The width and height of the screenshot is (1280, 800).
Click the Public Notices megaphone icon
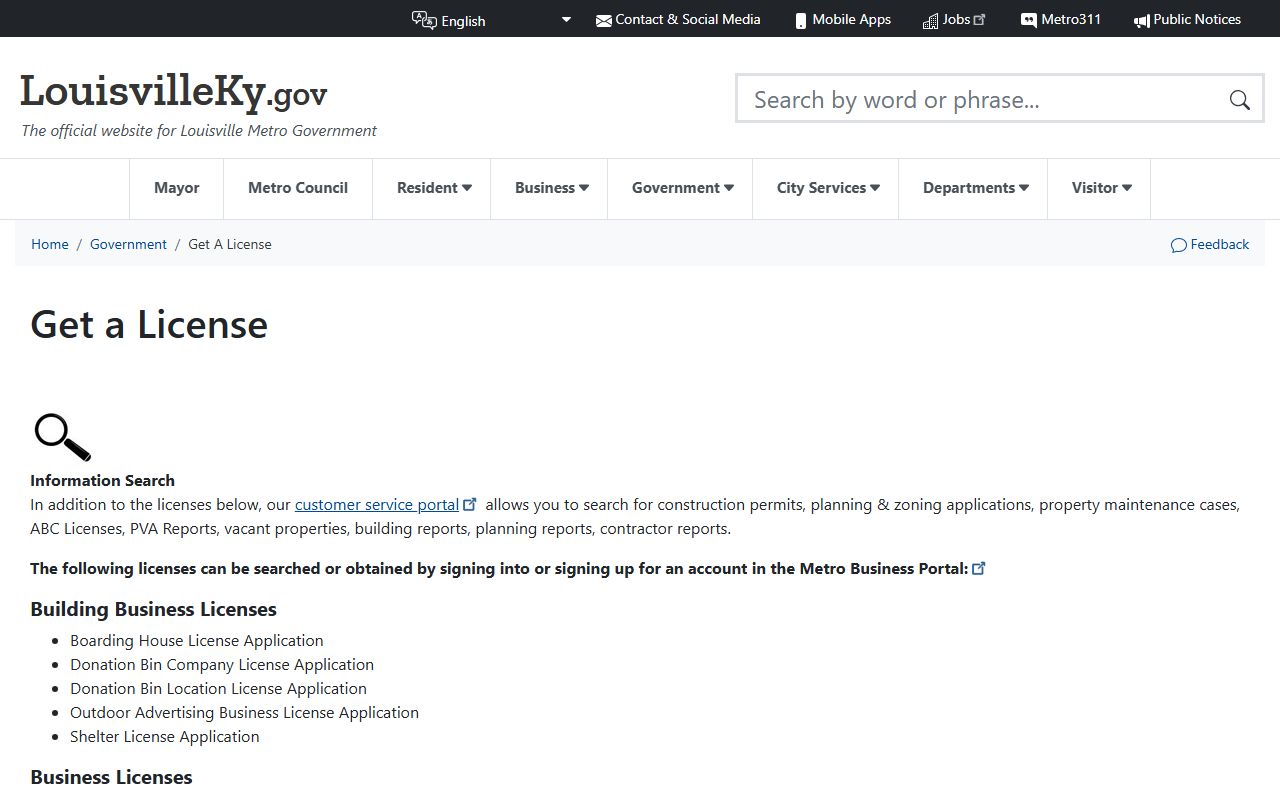pos(1141,21)
